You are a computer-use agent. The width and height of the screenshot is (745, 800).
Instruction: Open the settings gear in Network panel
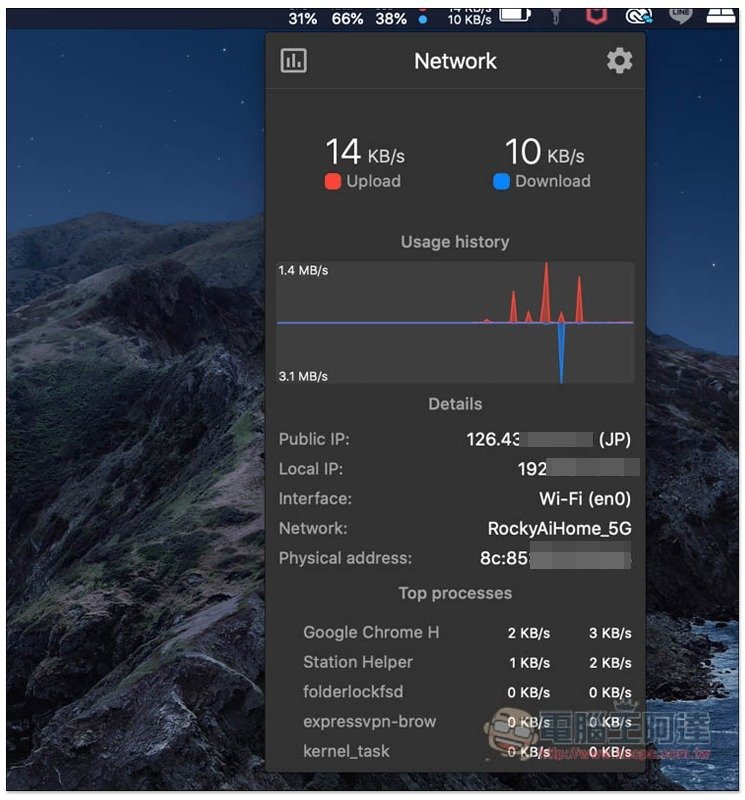[x=619, y=61]
